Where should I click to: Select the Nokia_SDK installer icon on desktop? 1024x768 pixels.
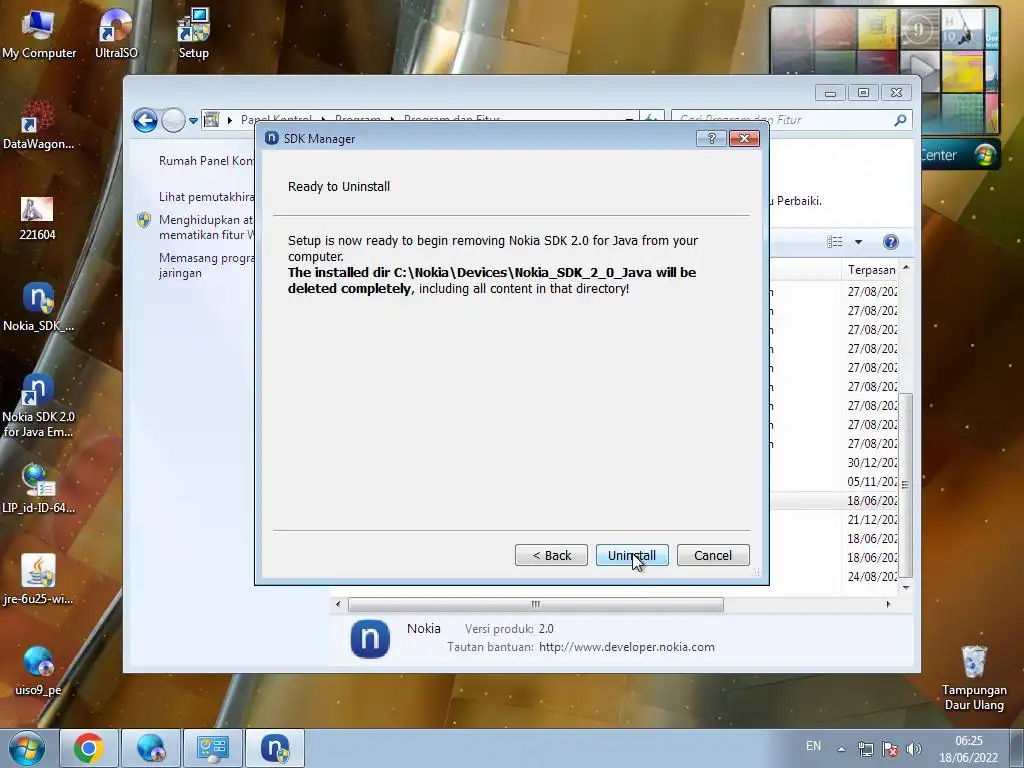click(39, 307)
